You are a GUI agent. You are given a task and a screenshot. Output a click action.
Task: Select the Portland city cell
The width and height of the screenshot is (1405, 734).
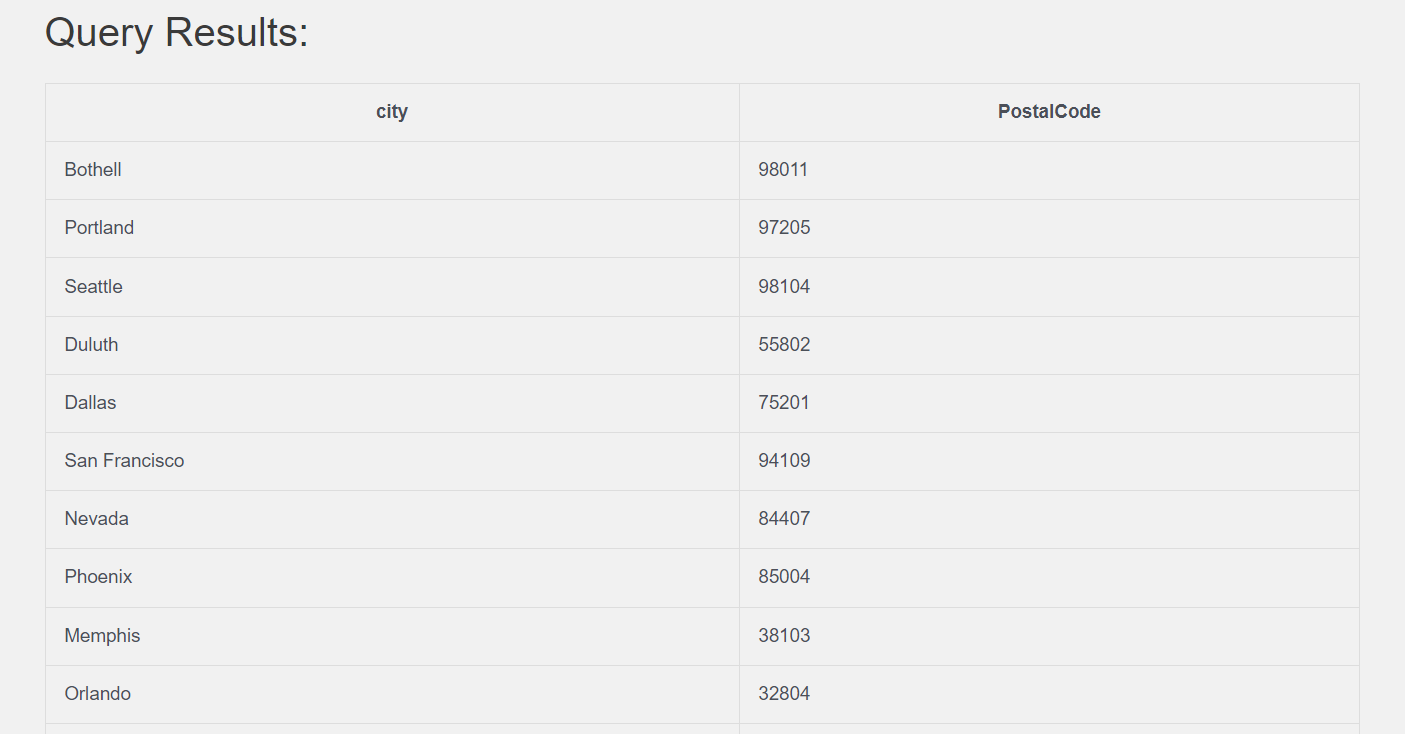[99, 228]
